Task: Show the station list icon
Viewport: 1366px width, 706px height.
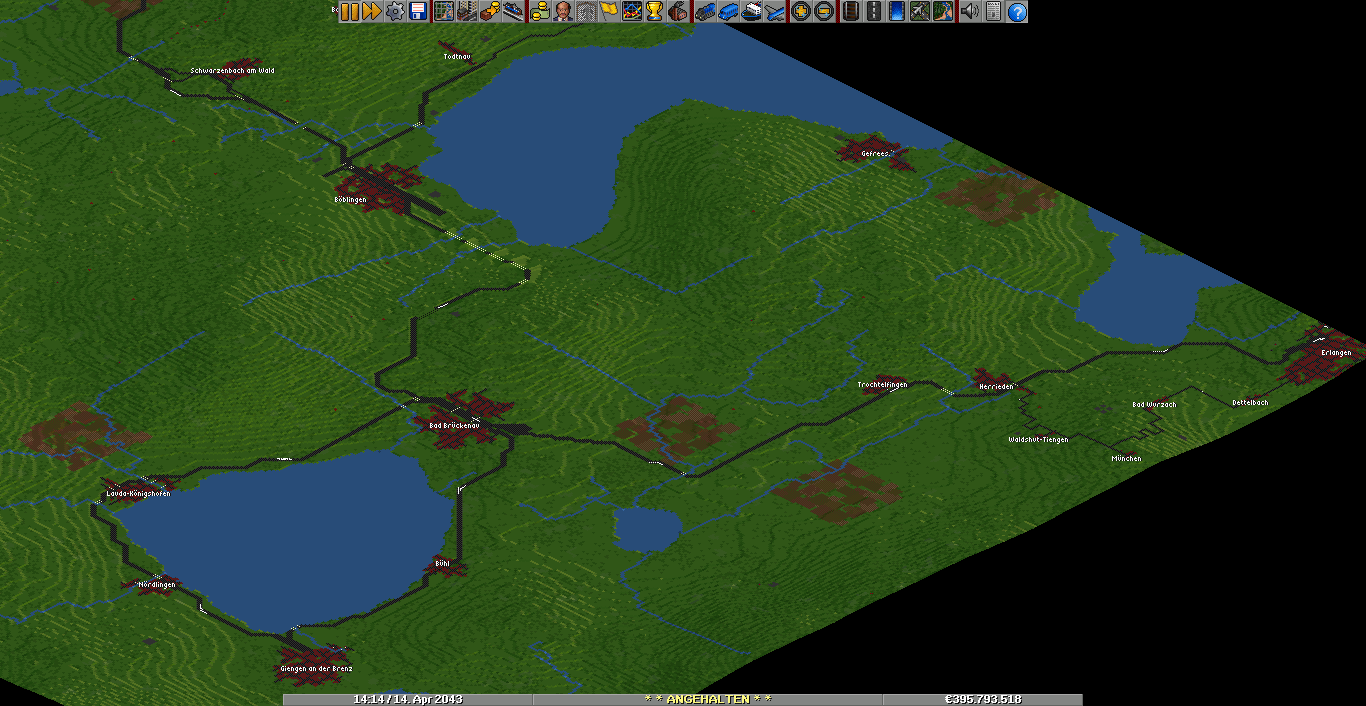Action: point(513,12)
